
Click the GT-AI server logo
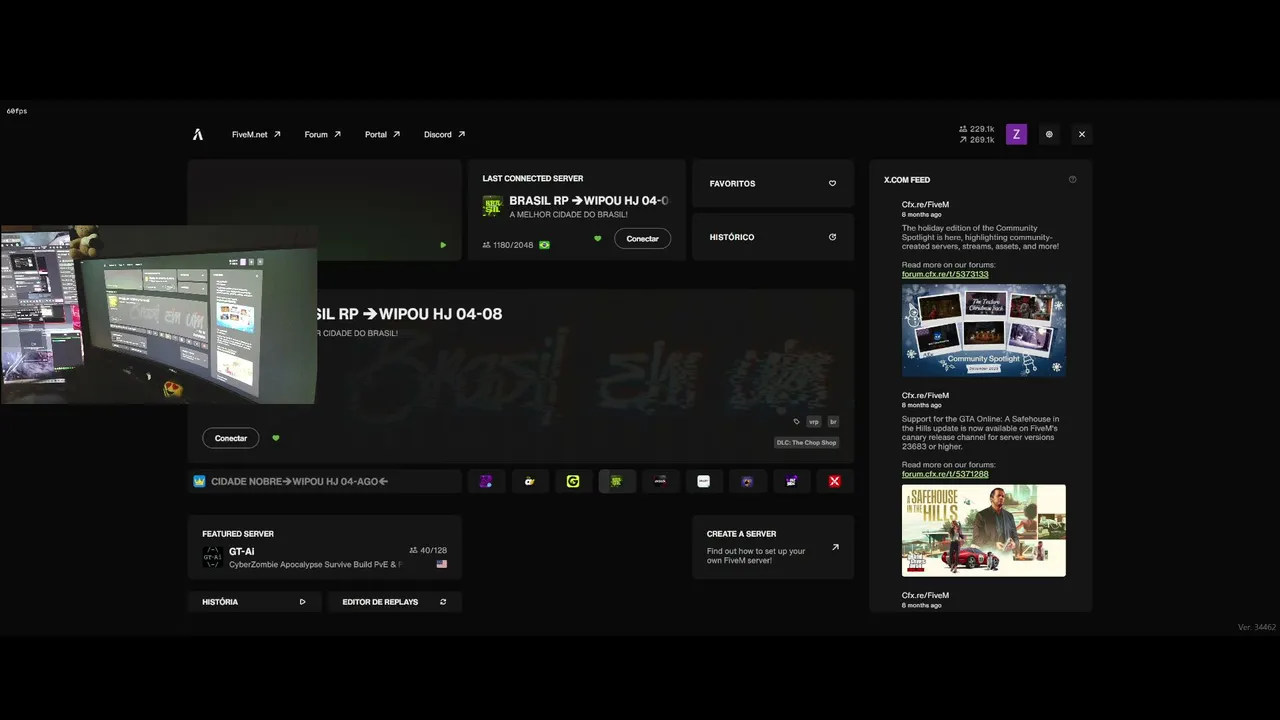tap(211, 557)
